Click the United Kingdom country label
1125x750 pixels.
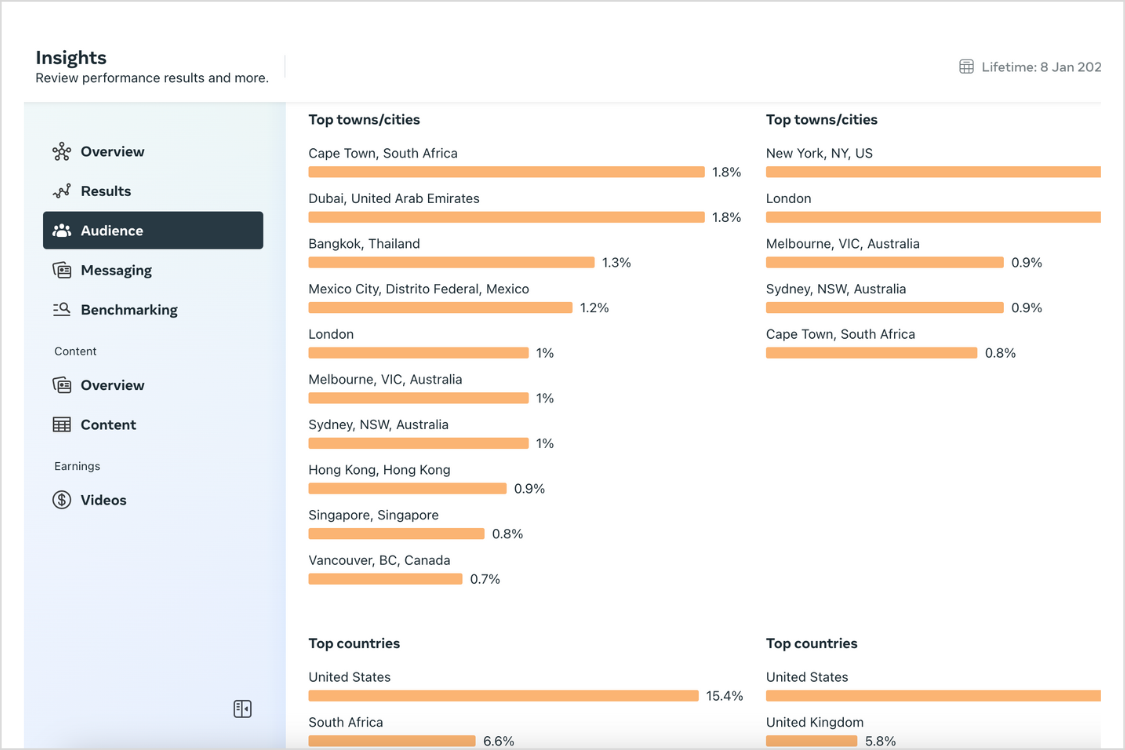click(x=815, y=722)
